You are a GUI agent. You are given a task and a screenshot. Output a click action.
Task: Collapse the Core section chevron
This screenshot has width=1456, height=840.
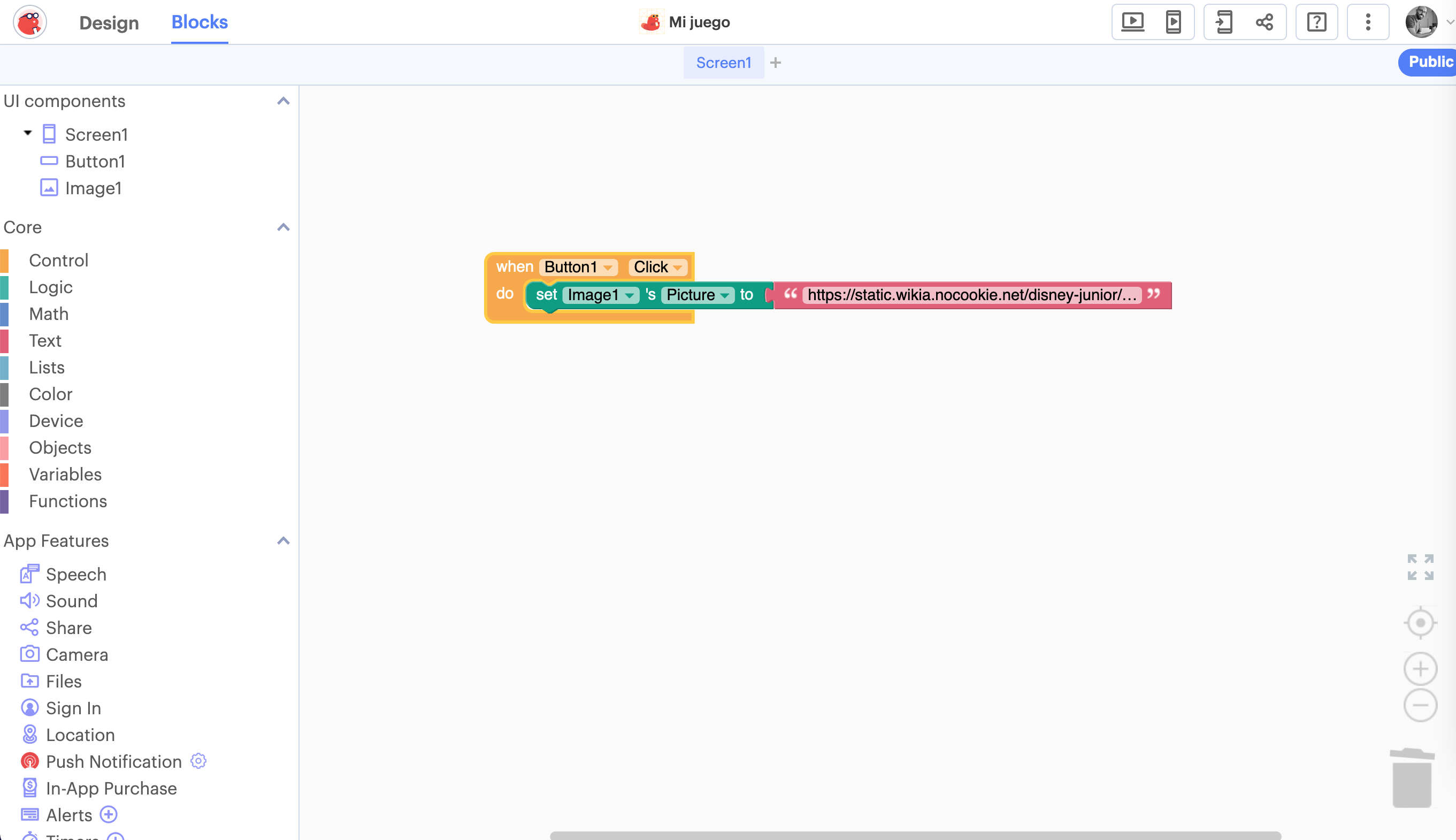coord(283,227)
